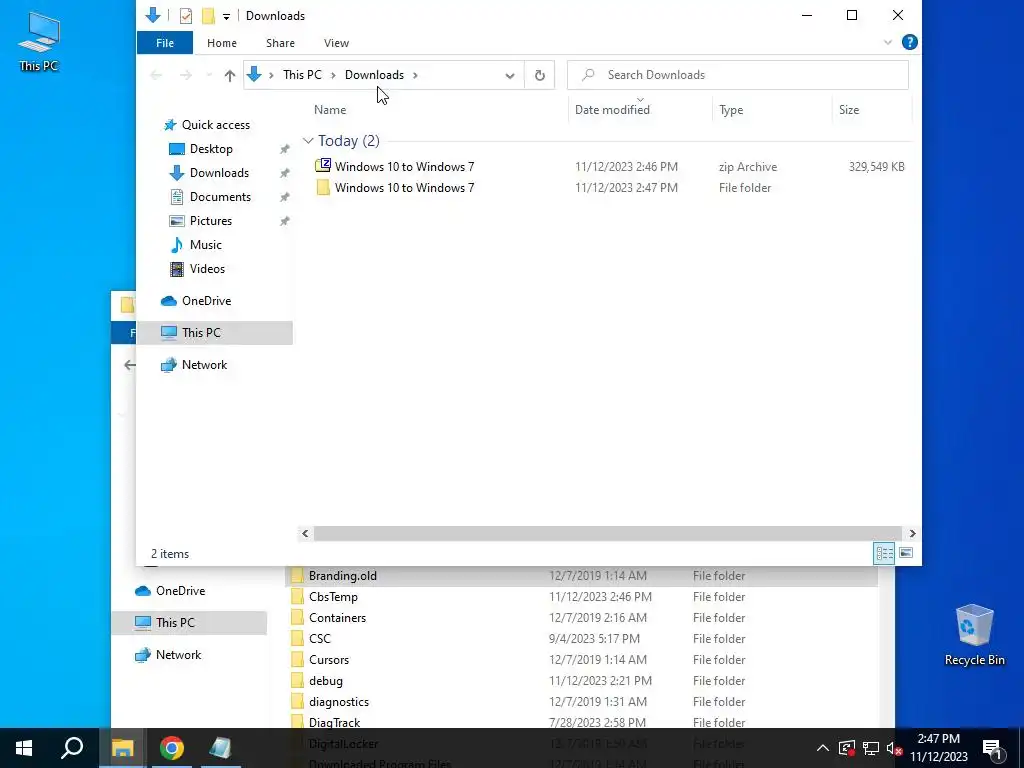This screenshot has width=1024, height=768.
Task: Click Back arrow in the background window
Action: click(x=129, y=365)
